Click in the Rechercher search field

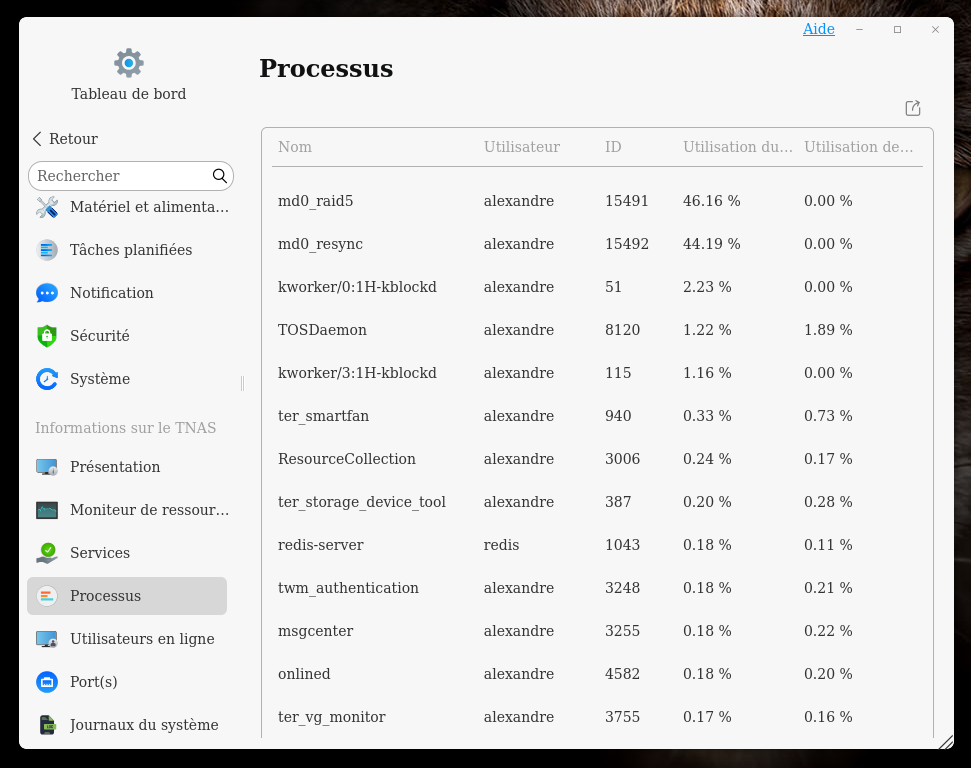pos(120,176)
